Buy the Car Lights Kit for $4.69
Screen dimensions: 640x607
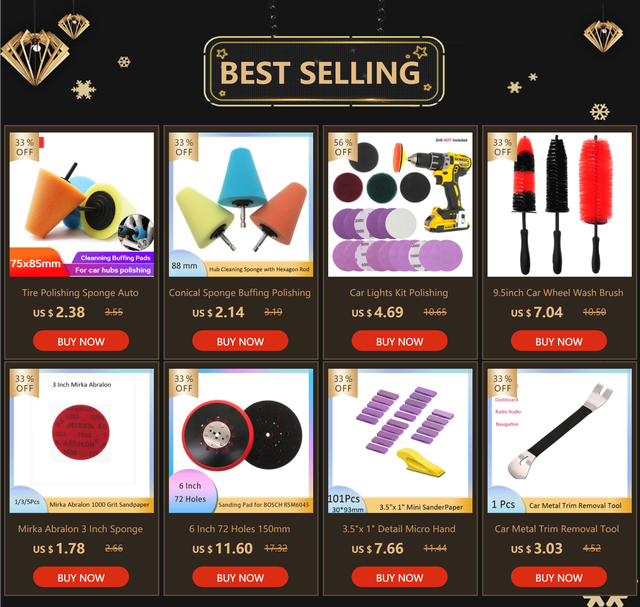[399, 341]
